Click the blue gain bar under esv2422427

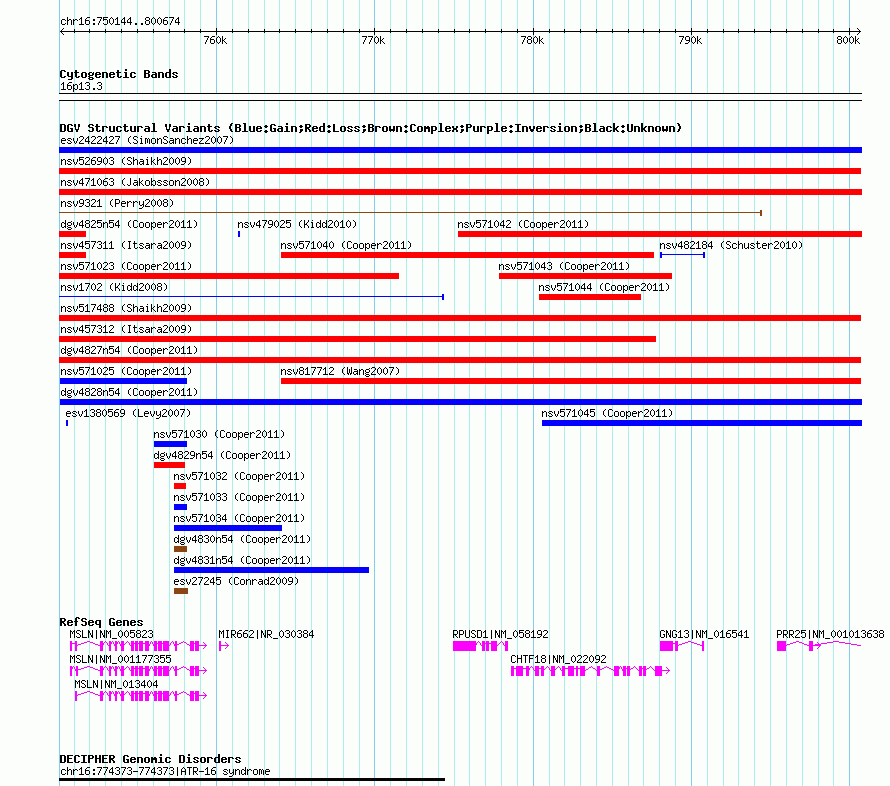(460, 150)
